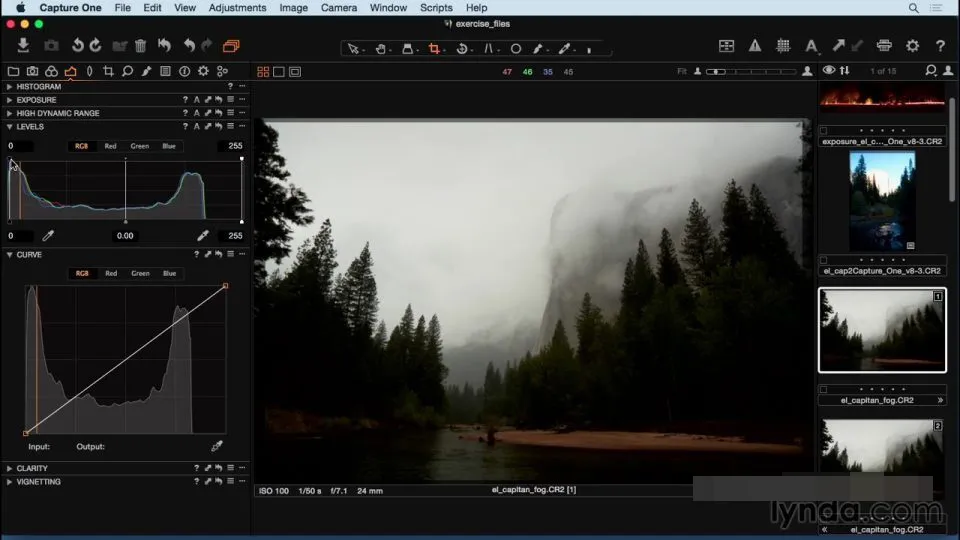Select the Crop tool in the cursor toolbar
Image resolution: width=960 pixels, height=540 pixels.
pyautogui.click(x=434, y=48)
